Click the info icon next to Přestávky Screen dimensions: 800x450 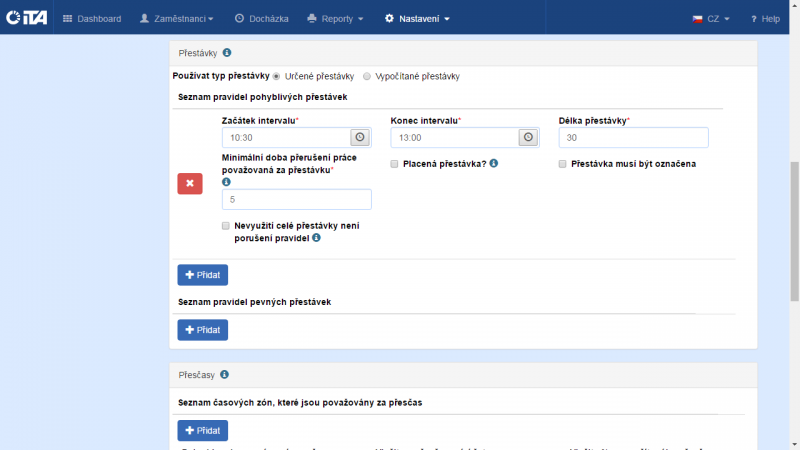(227, 53)
